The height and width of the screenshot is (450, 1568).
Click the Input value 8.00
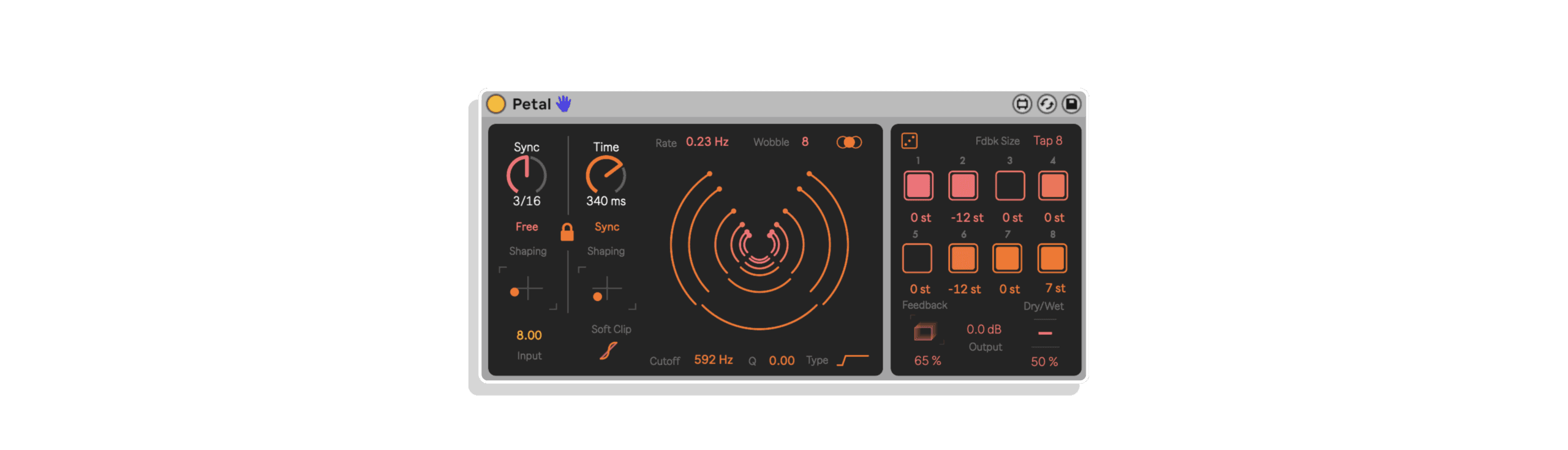(529, 335)
